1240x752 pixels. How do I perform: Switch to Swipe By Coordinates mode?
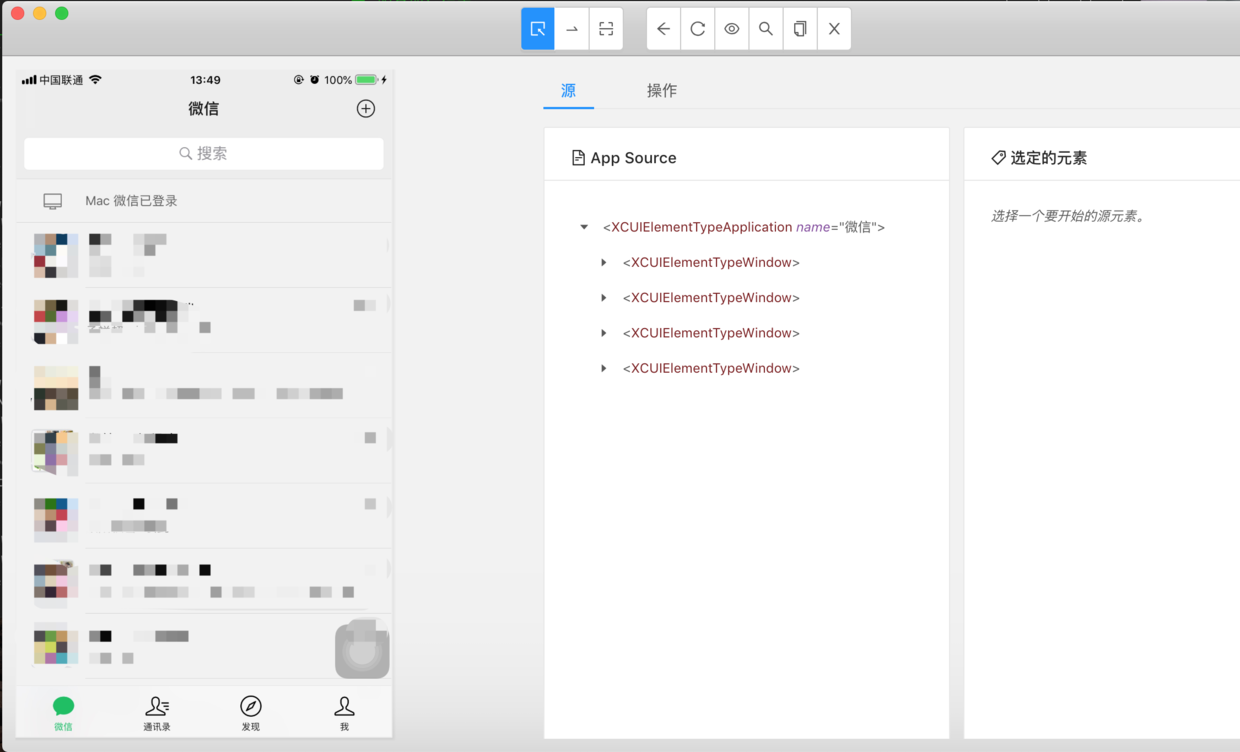point(572,29)
